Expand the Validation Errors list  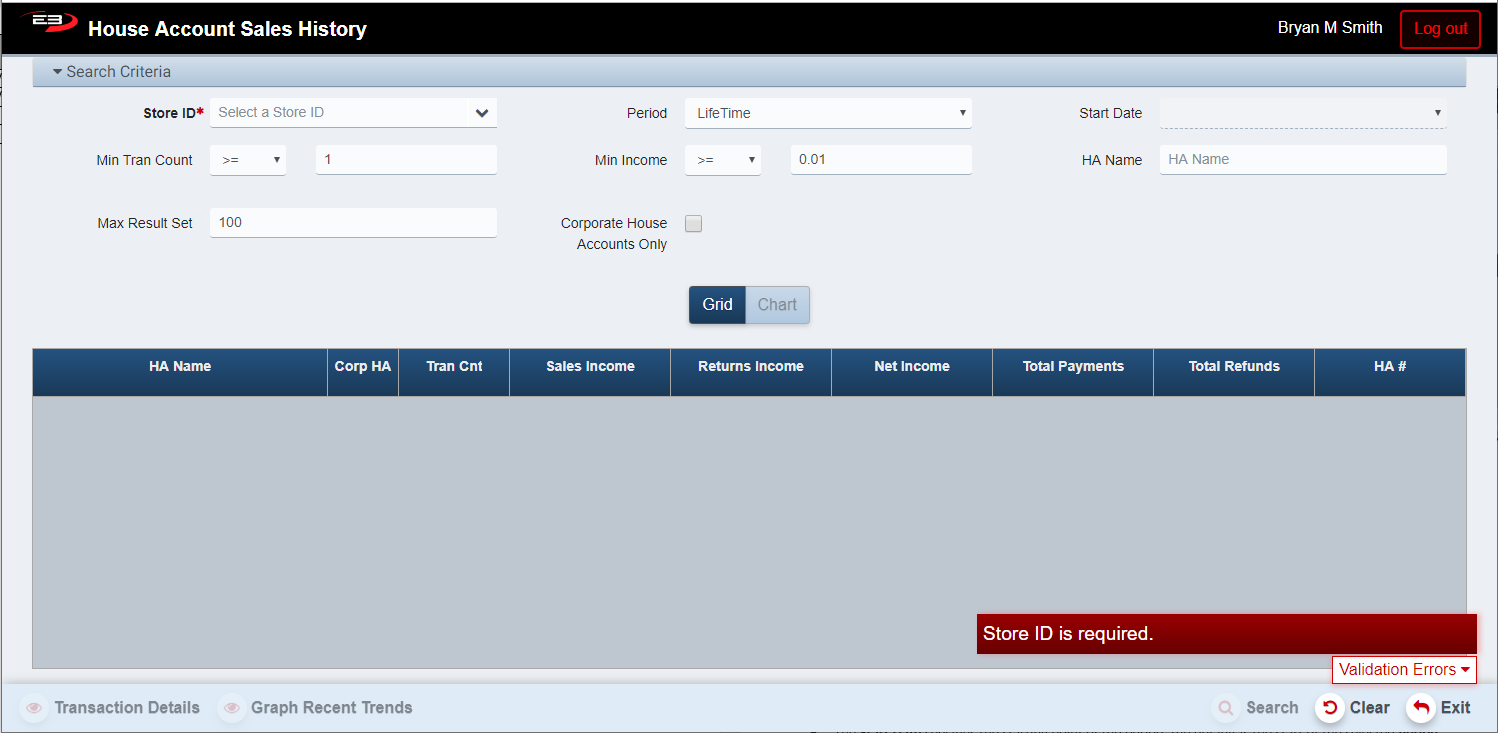point(1403,670)
